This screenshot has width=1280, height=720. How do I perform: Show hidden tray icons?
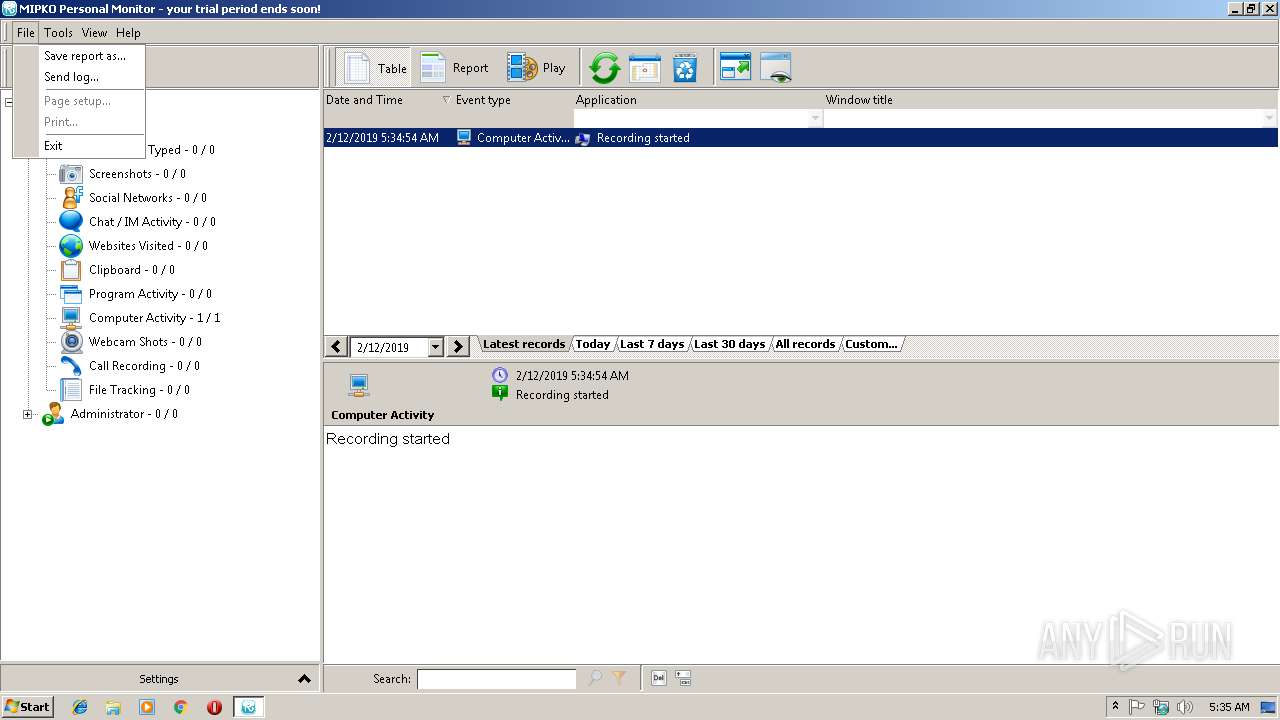click(x=1115, y=707)
